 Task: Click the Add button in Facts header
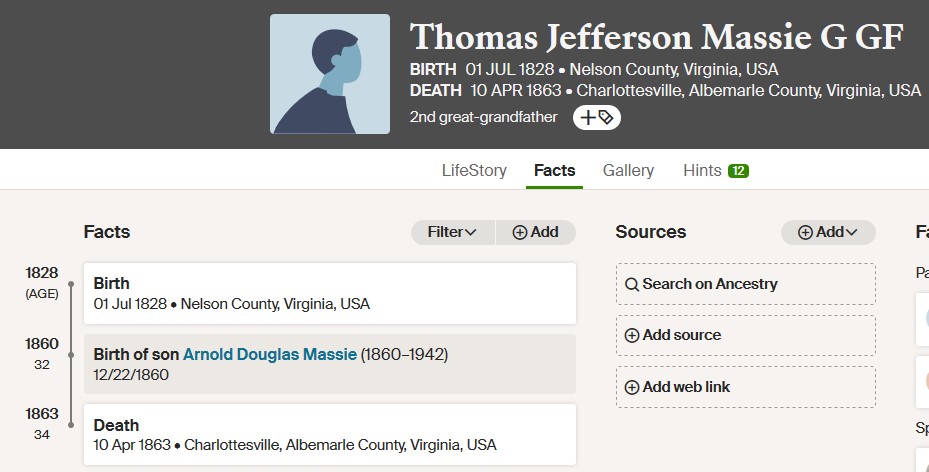pyautogui.click(x=536, y=232)
